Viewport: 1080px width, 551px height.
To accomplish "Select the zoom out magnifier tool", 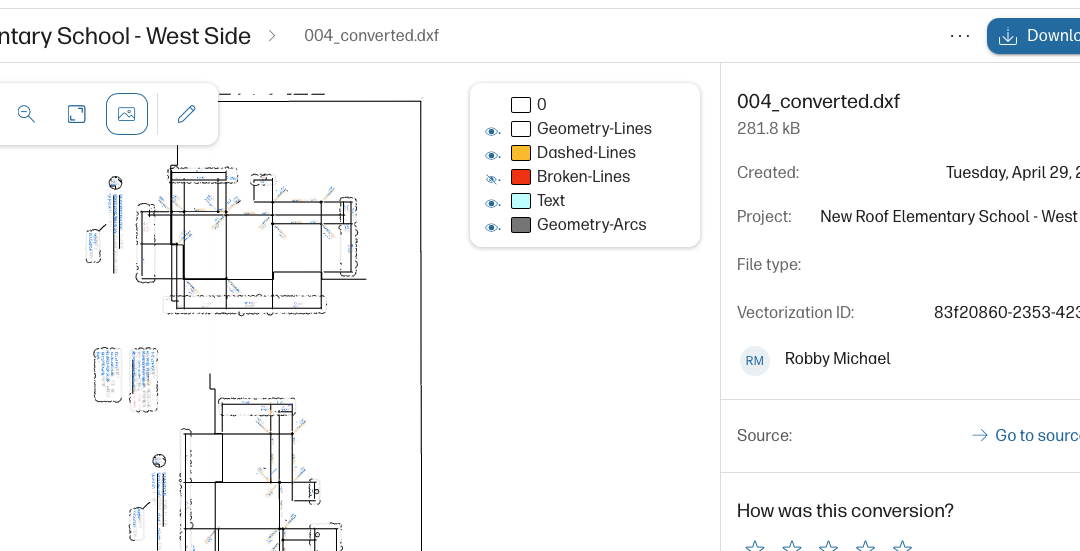I will (26, 114).
